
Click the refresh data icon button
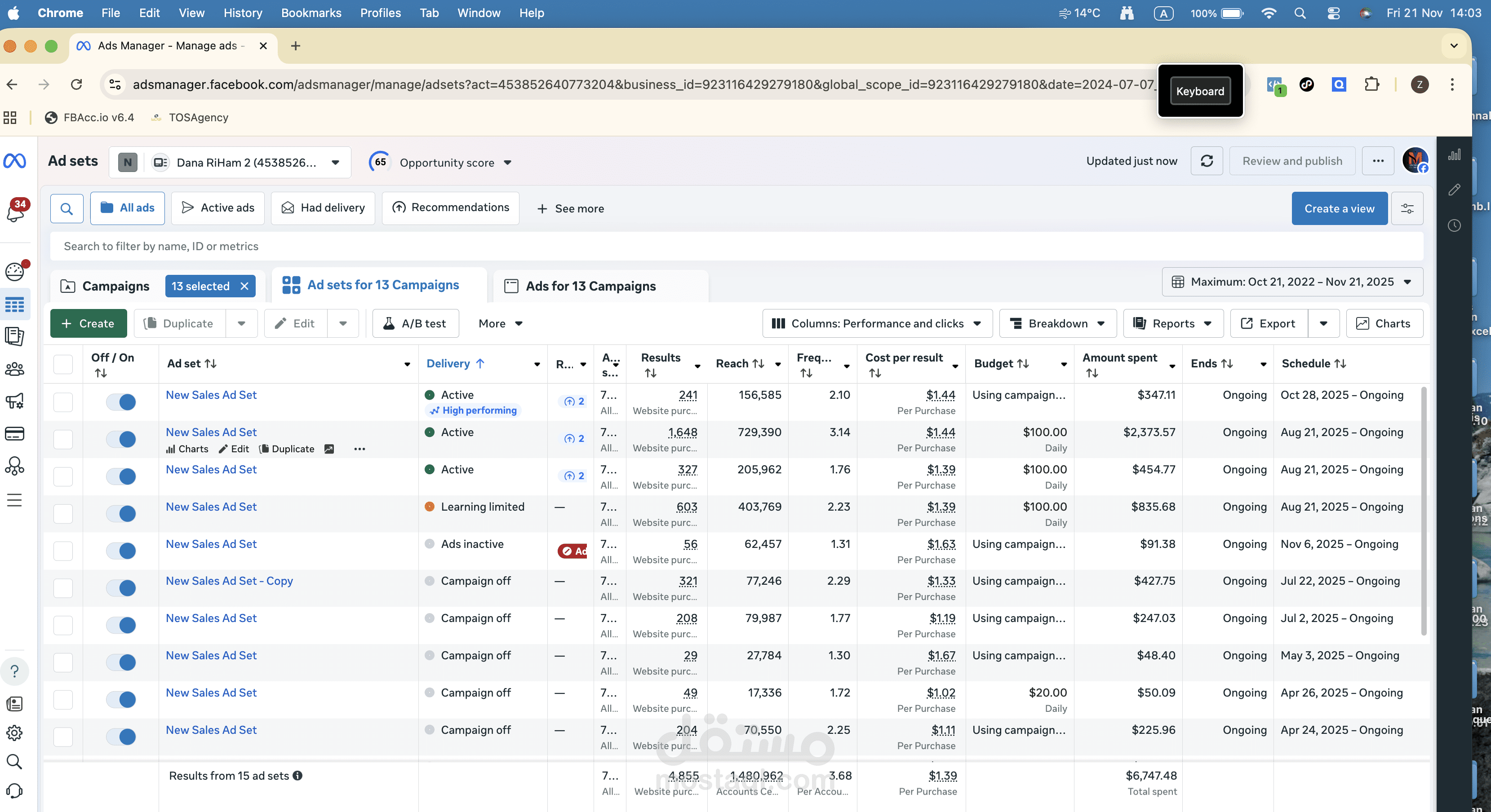pos(1206,161)
